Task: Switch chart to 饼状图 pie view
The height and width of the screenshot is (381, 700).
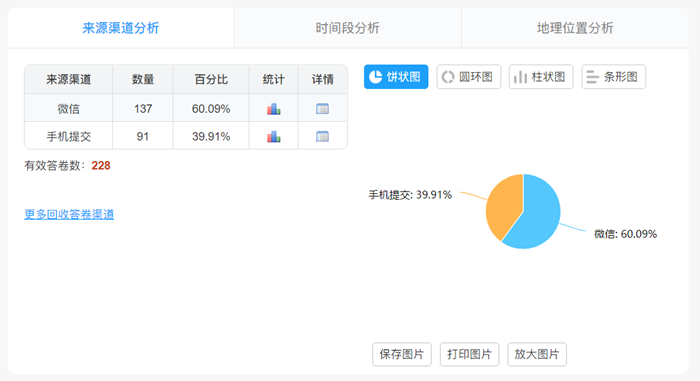Action: pos(396,77)
